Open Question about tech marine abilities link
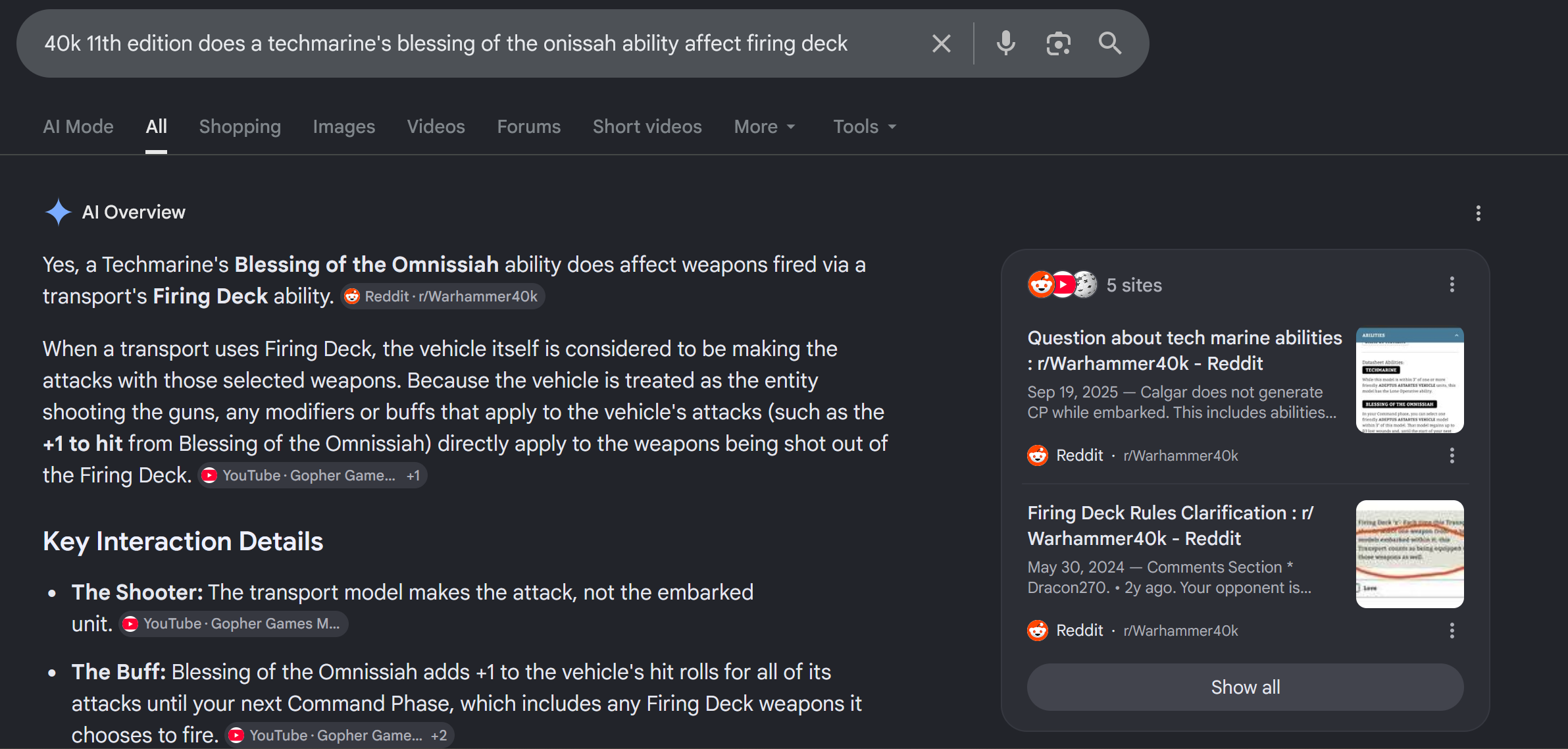Screen dimensions: 1568x749 click(1184, 350)
